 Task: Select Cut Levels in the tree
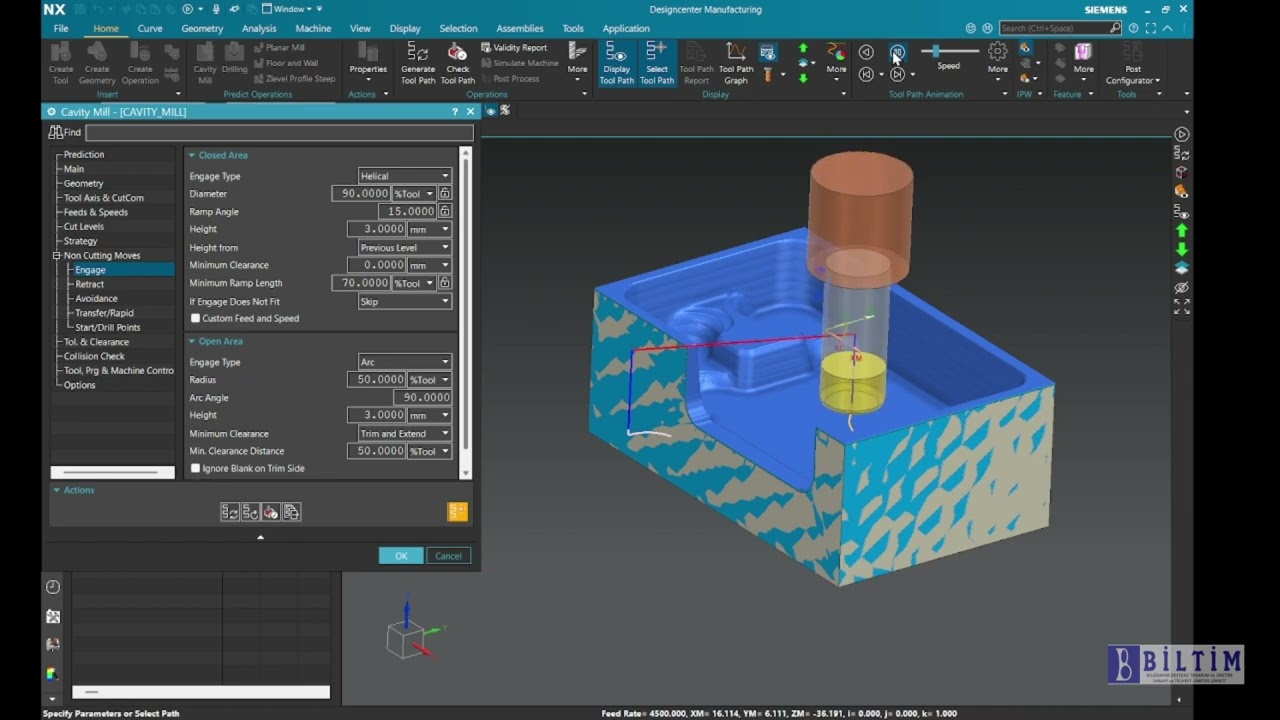[84, 227]
